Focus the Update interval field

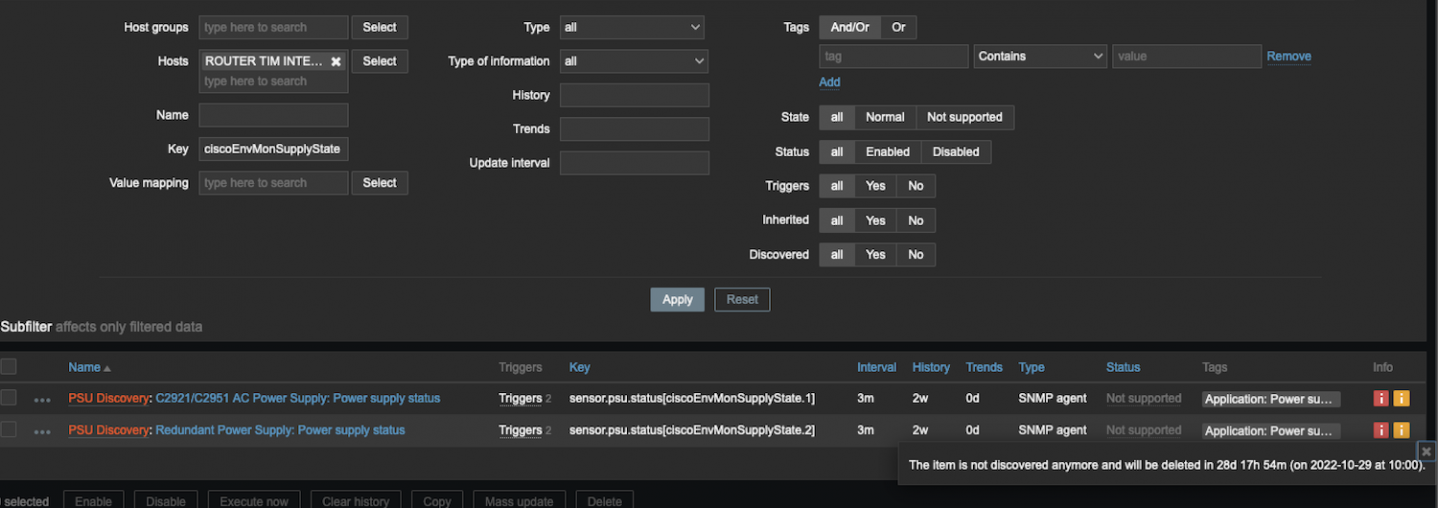point(634,163)
